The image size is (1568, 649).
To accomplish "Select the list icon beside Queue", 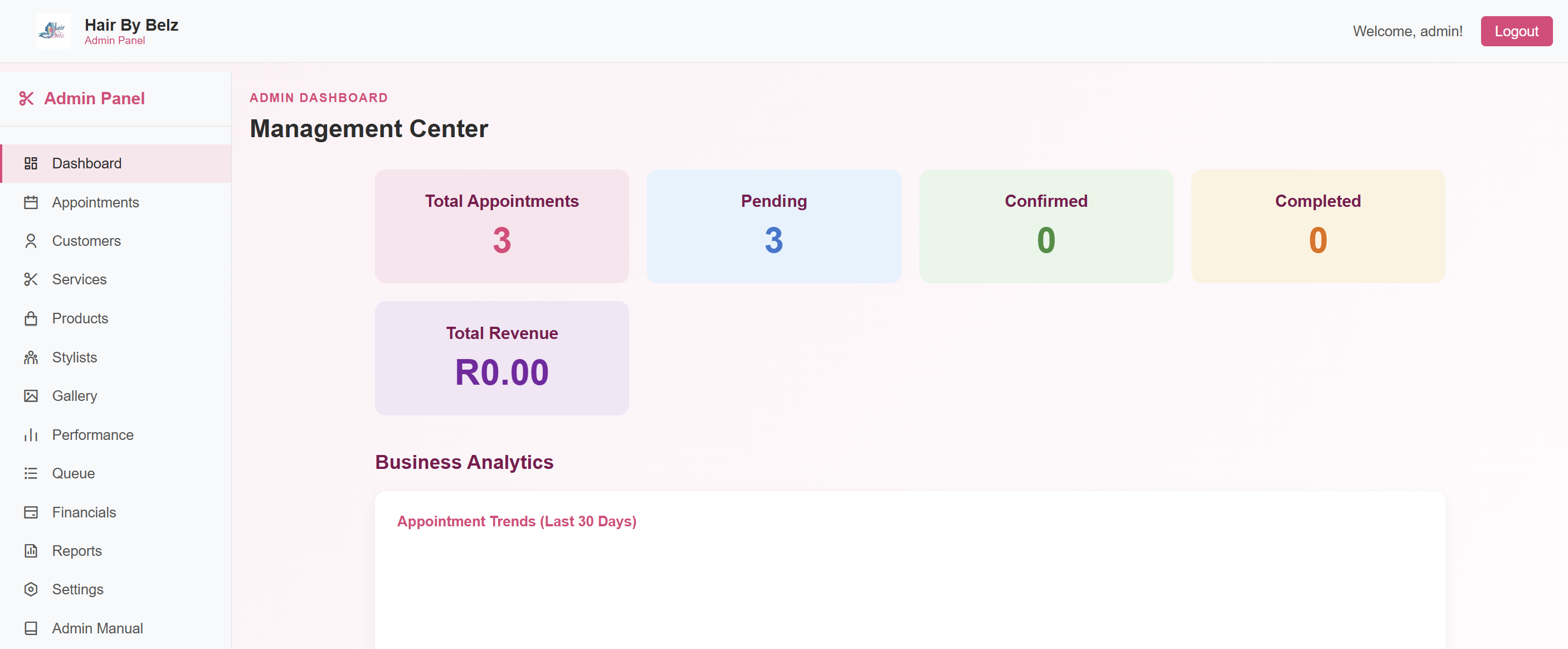I will click(31, 473).
